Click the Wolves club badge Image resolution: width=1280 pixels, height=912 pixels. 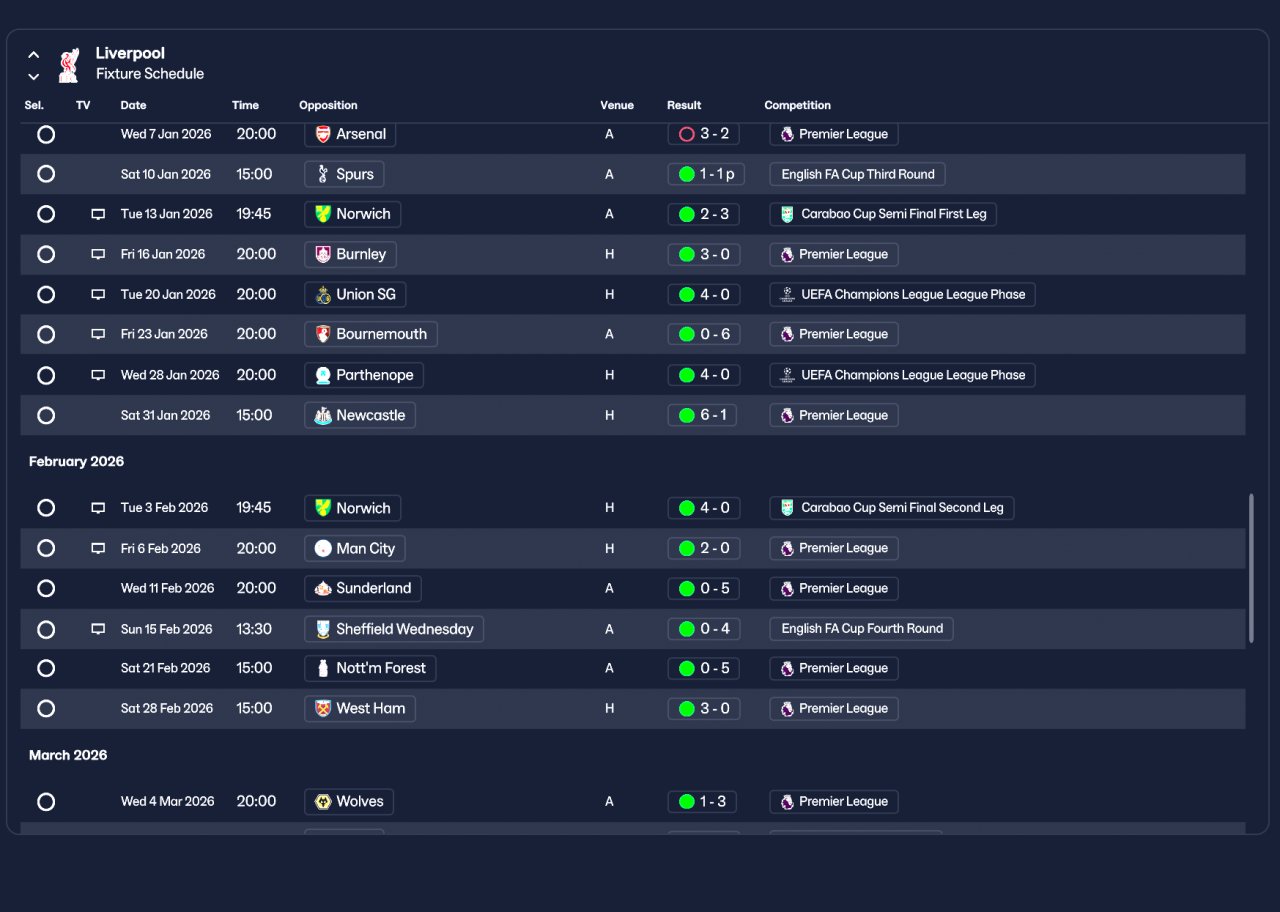[323, 802]
